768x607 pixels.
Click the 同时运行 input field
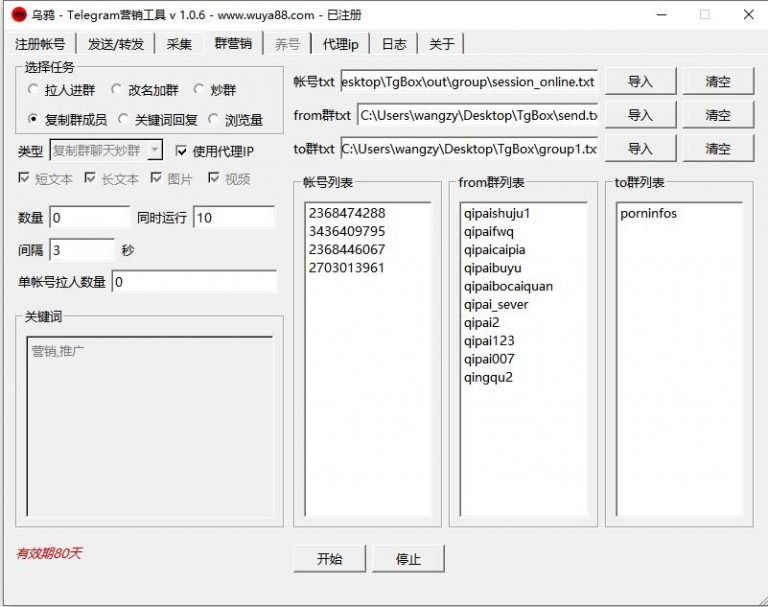pos(234,217)
